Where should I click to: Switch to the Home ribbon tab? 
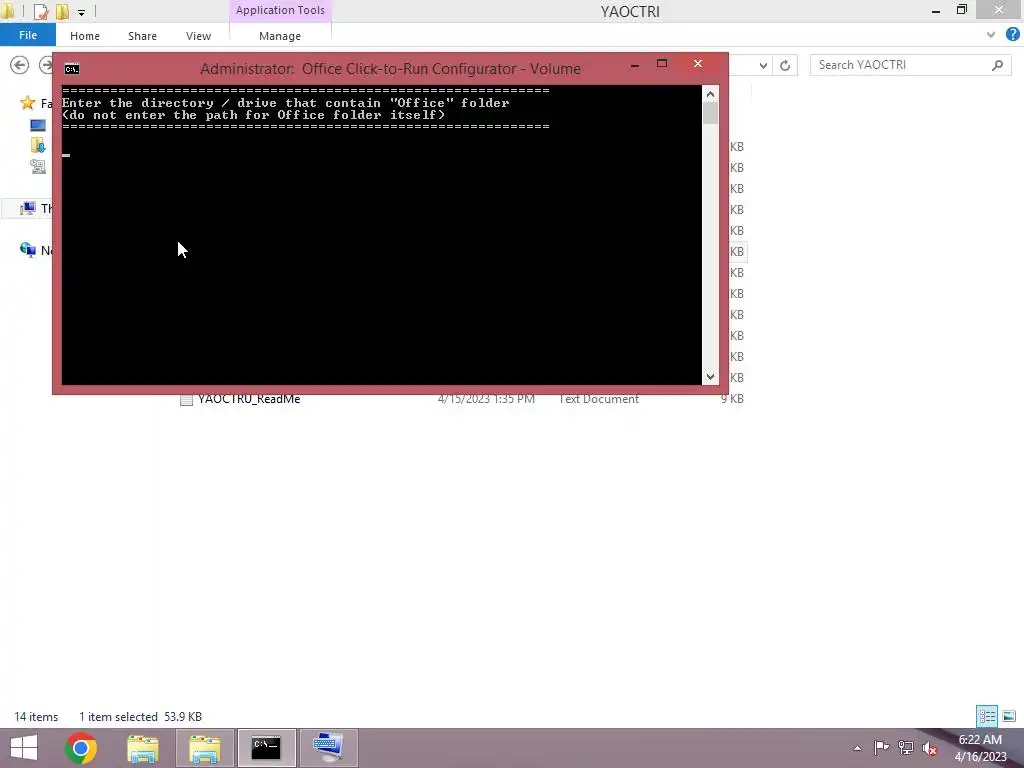point(85,36)
